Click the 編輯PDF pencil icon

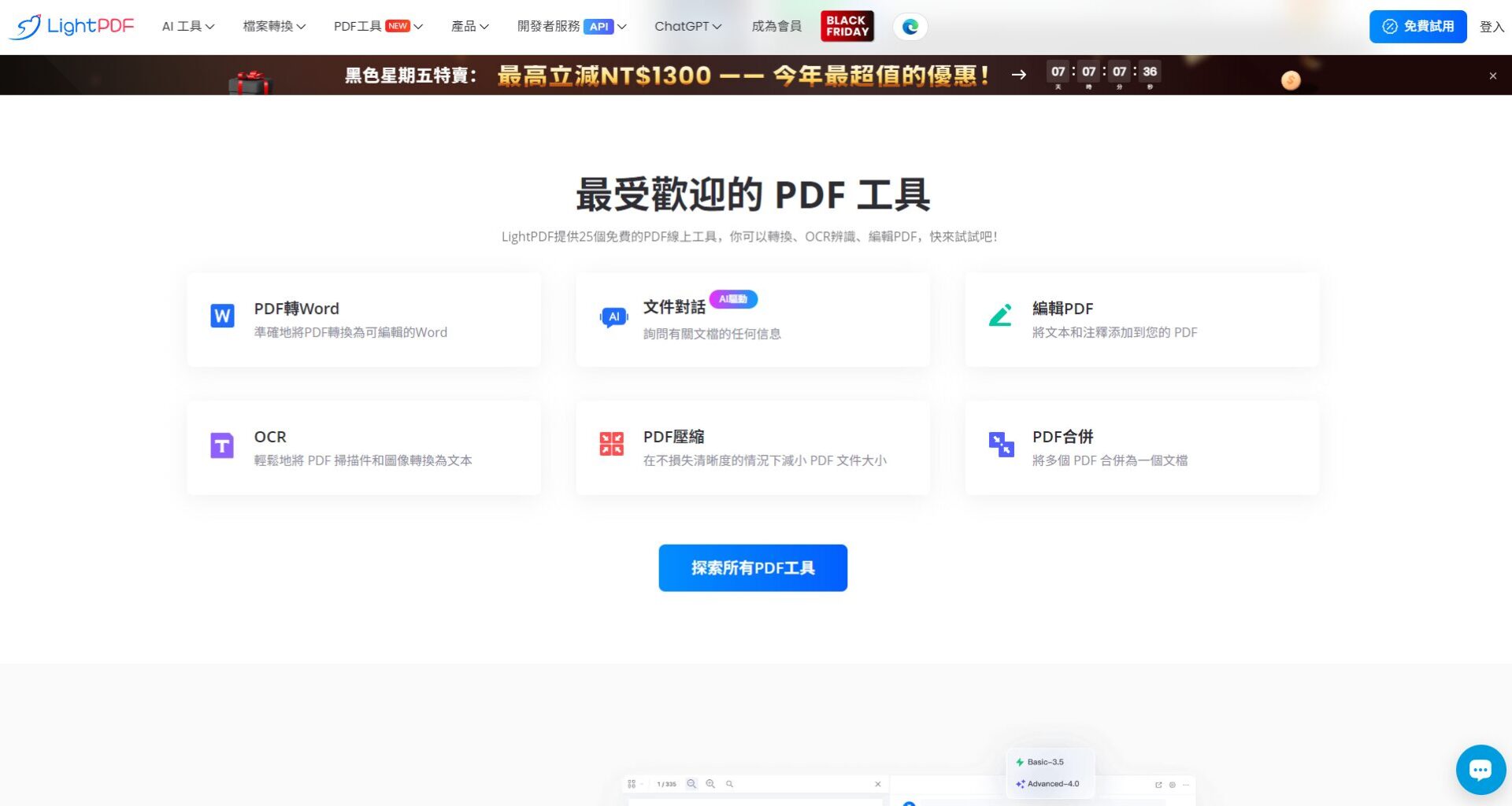[1001, 316]
